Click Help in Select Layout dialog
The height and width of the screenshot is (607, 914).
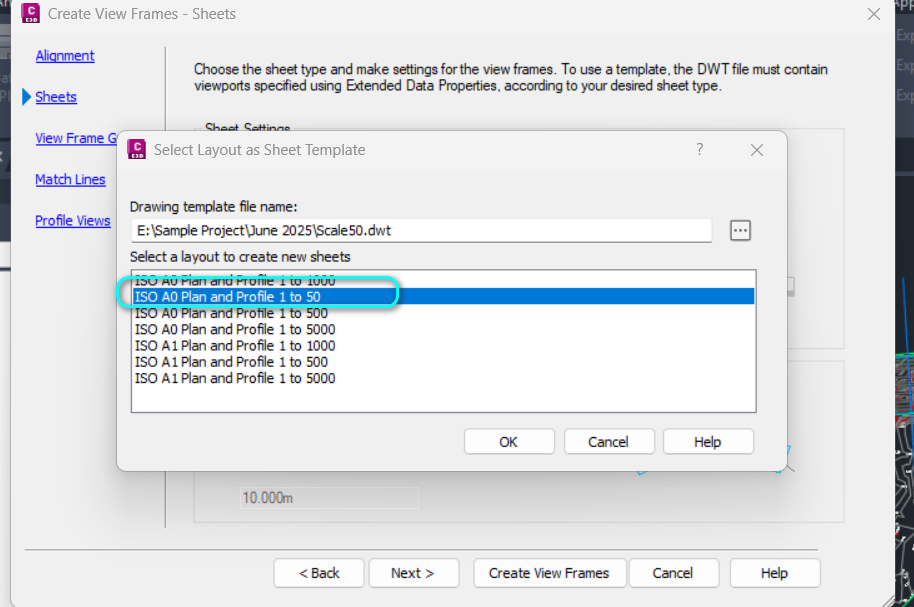[708, 442]
